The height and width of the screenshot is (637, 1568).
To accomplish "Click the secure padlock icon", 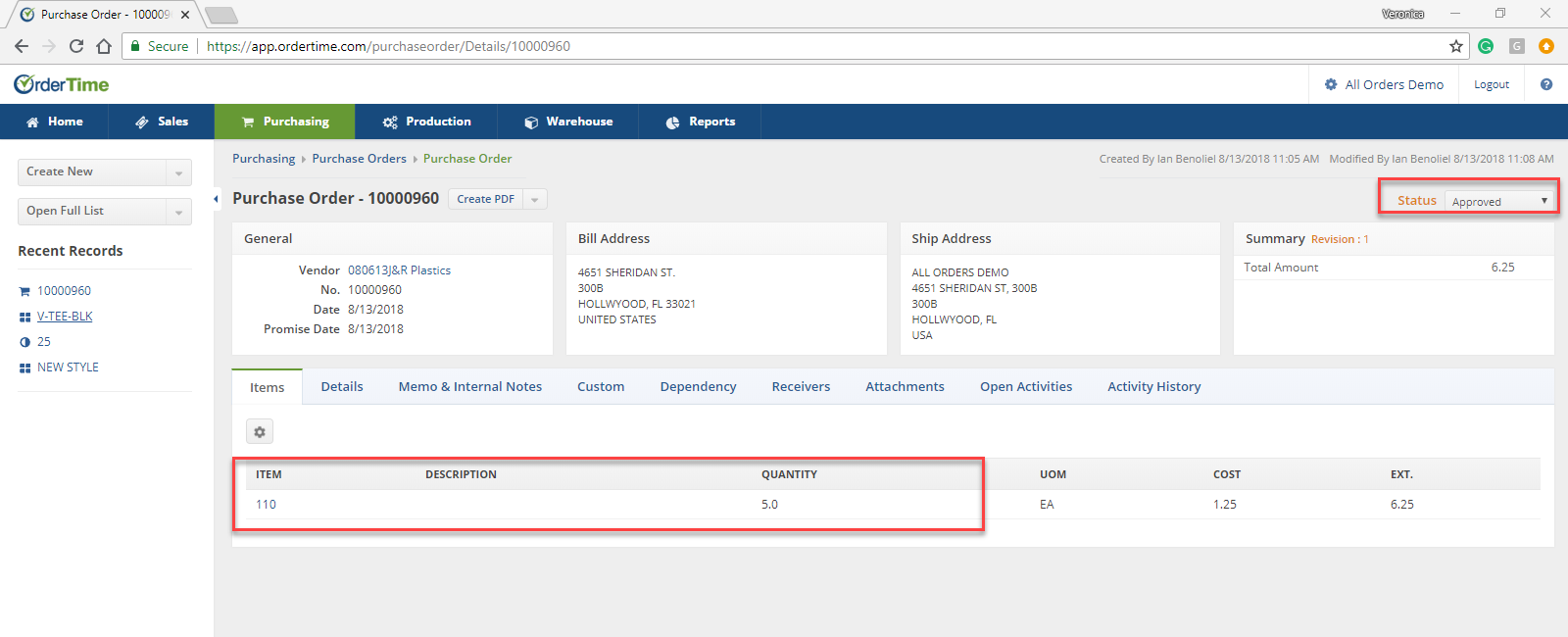I will (136, 46).
